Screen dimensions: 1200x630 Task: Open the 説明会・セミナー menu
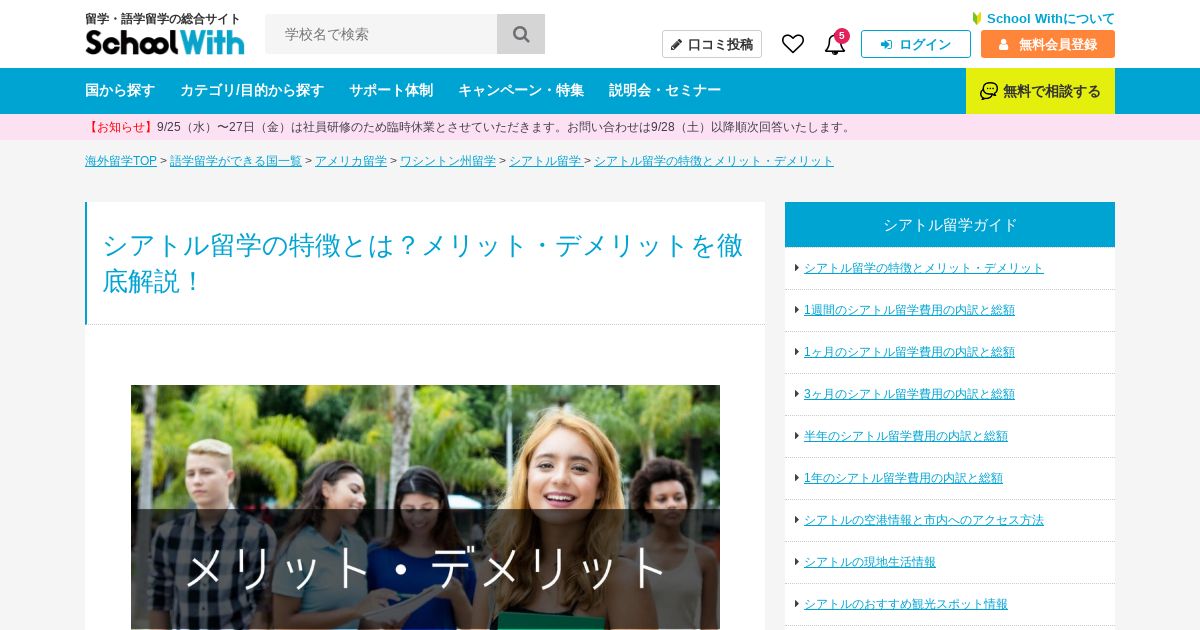[665, 90]
